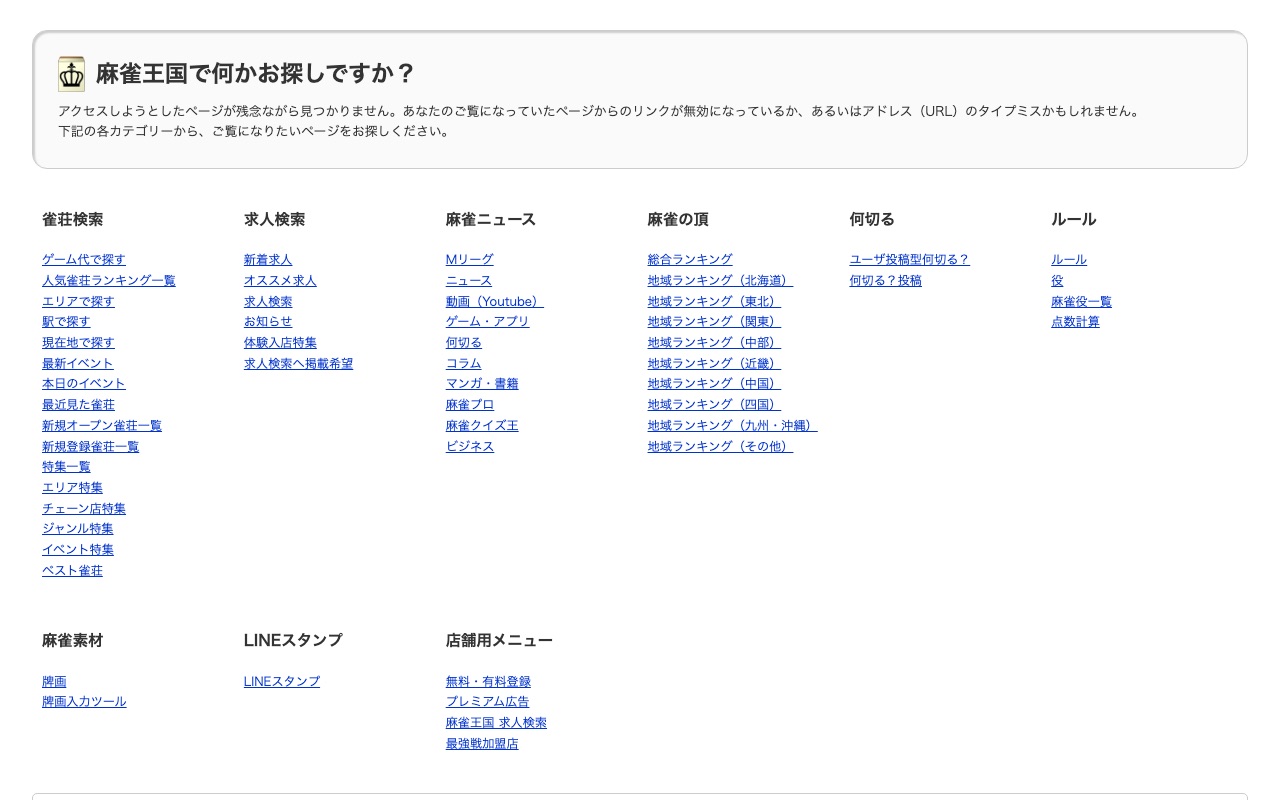Open the 点数計算 rules page

[x=1075, y=321]
